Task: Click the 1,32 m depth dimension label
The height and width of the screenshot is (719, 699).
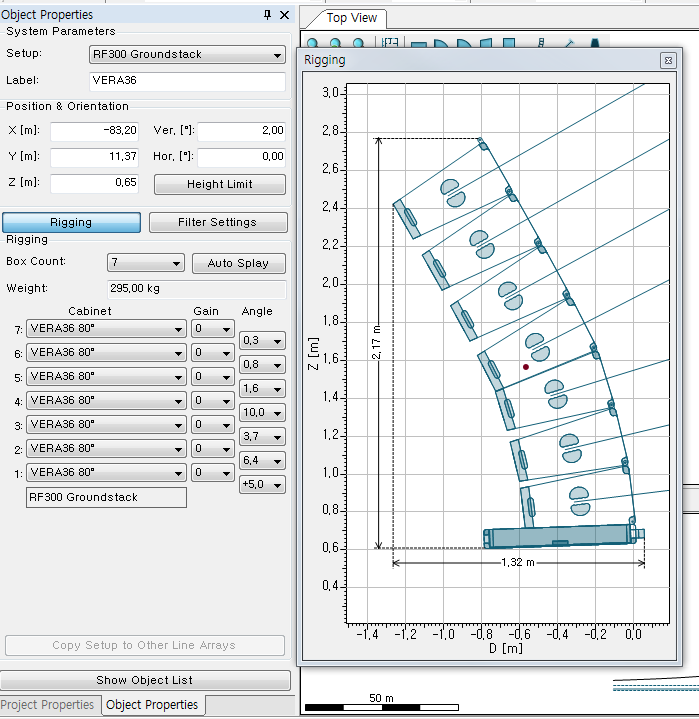Action: [x=518, y=563]
